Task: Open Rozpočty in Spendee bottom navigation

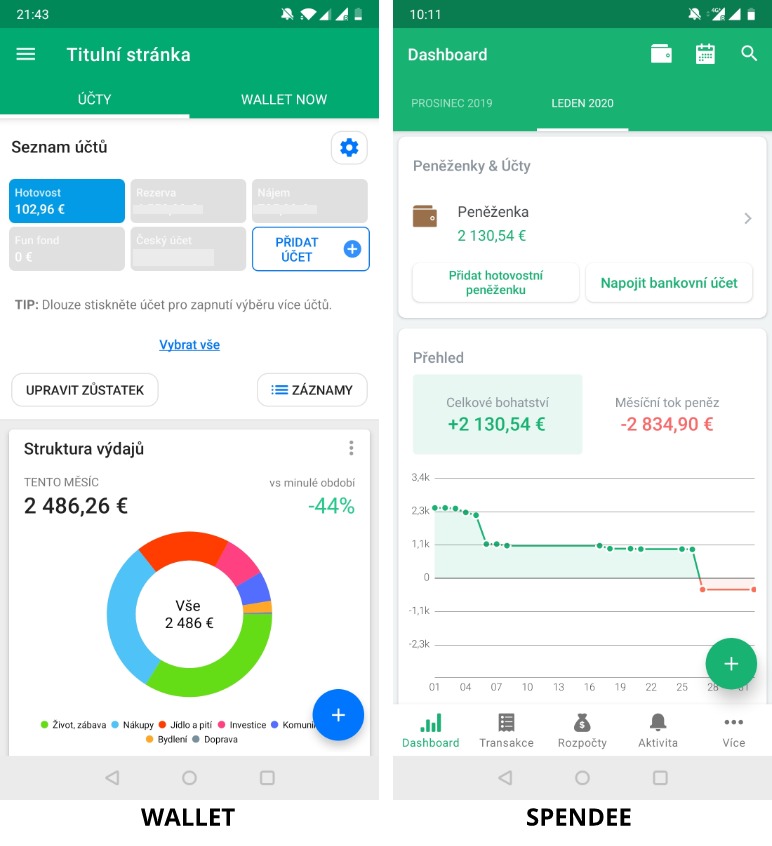Action: coord(582,731)
